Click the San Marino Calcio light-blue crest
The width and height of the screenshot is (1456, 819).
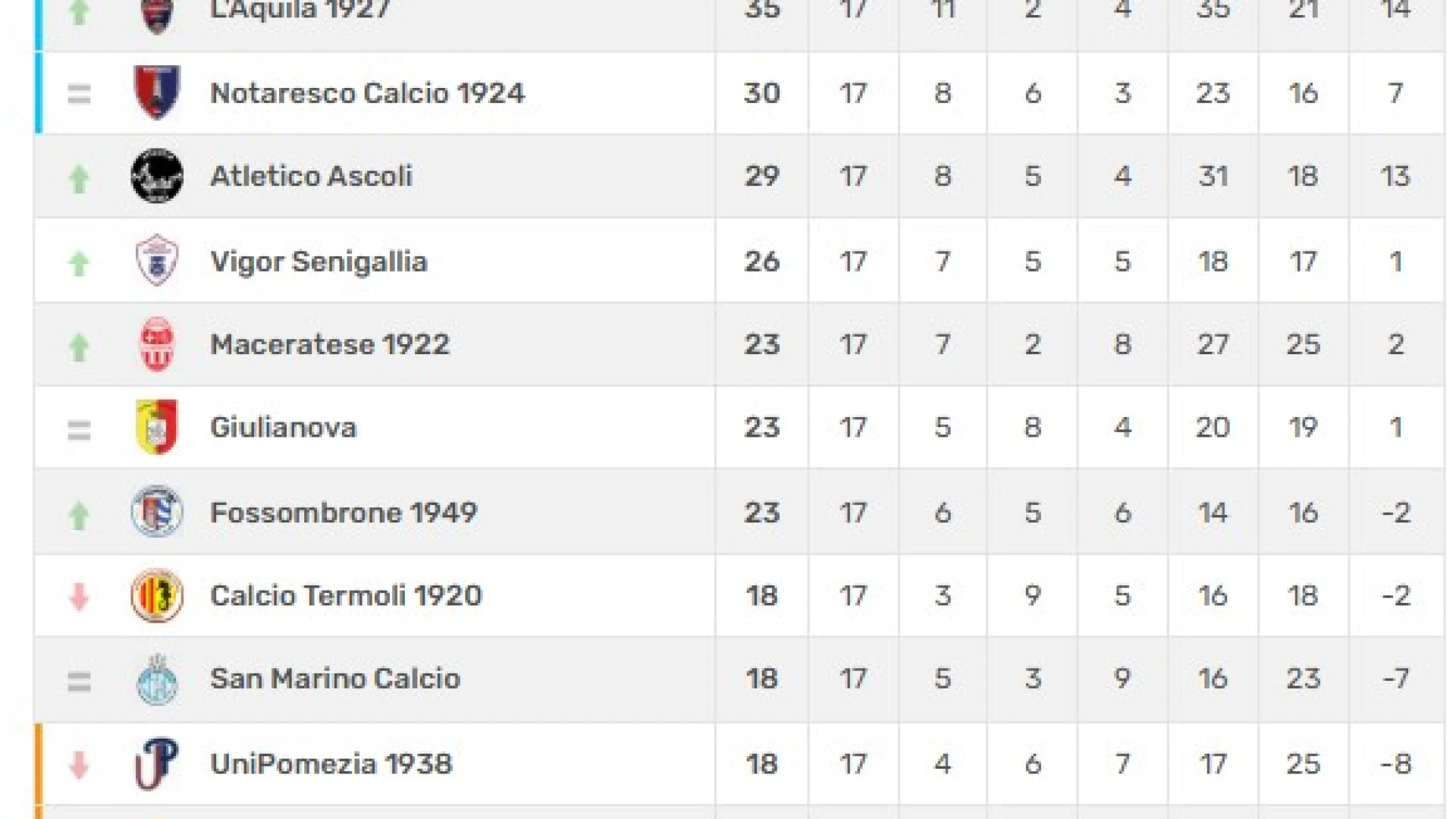(157, 679)
